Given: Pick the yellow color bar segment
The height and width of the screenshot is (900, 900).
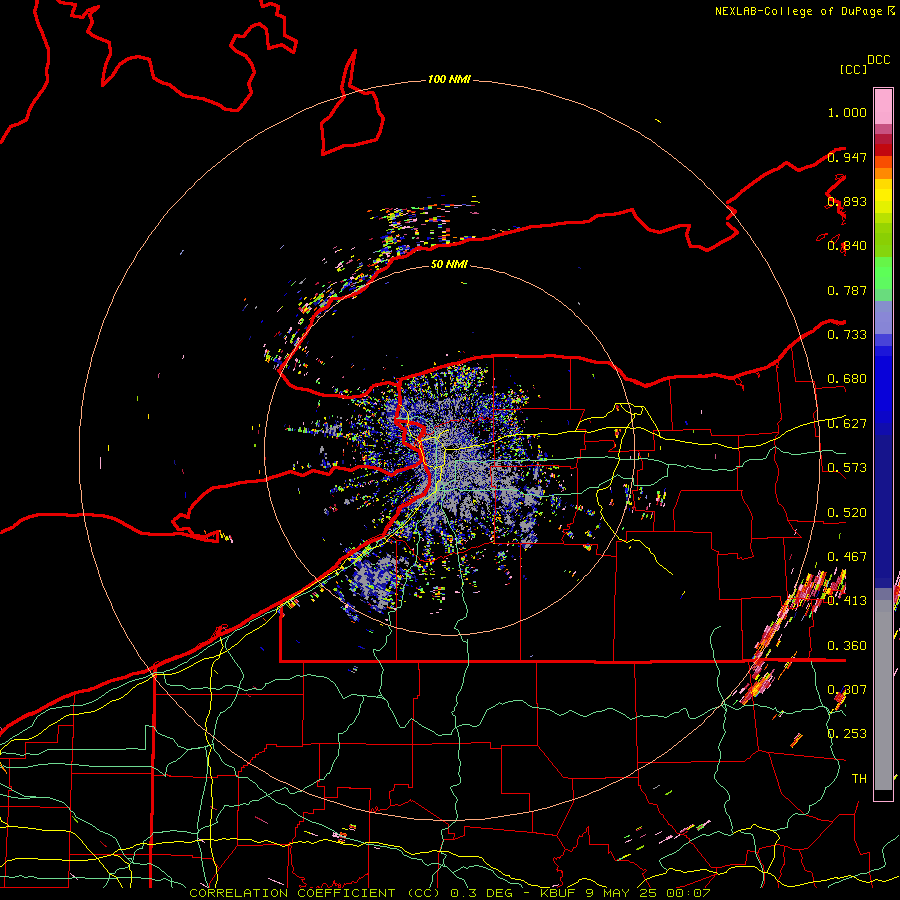Looking at the screenshot, I should (883, 197).
